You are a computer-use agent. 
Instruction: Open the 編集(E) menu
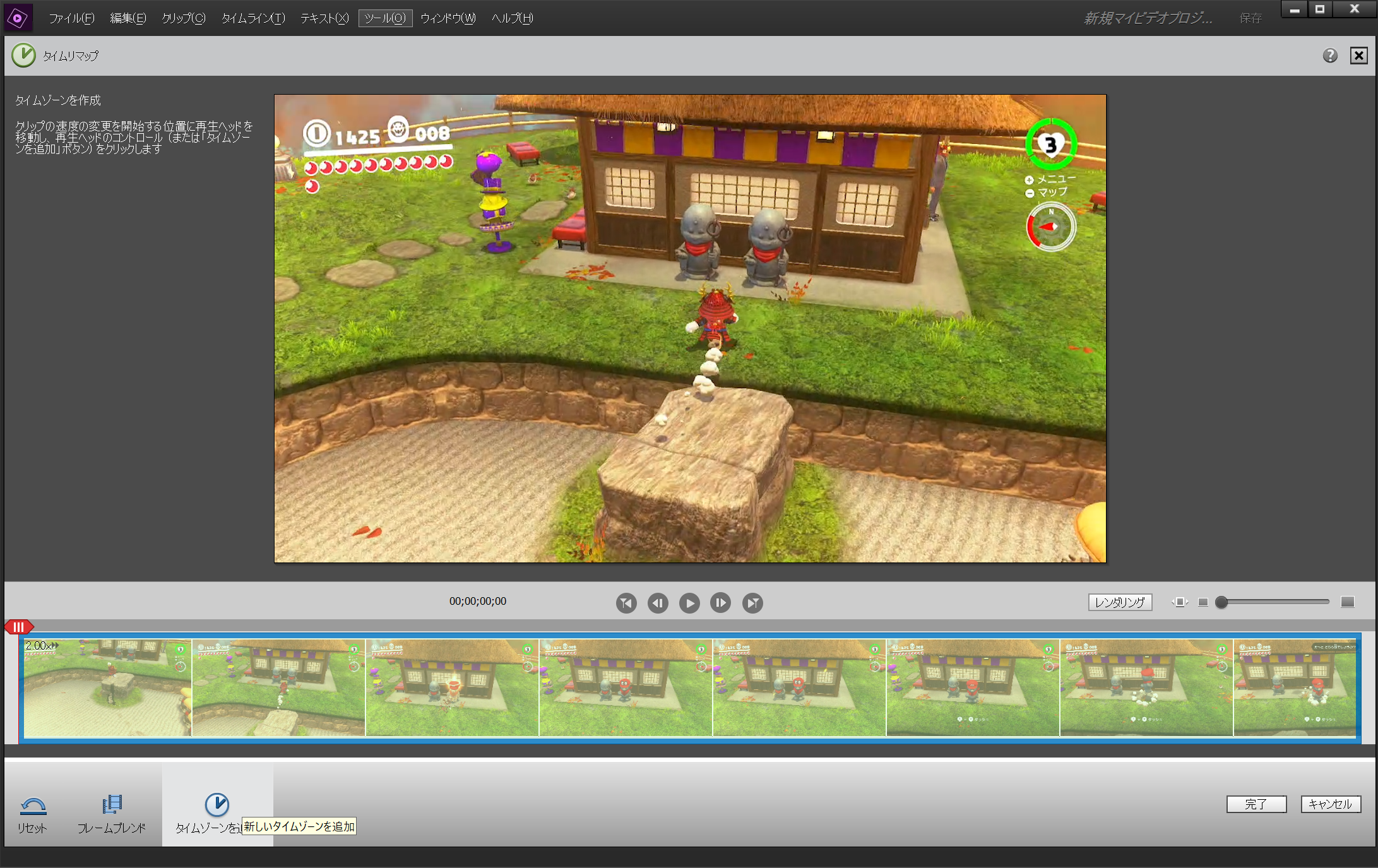[x=128, y=18]
